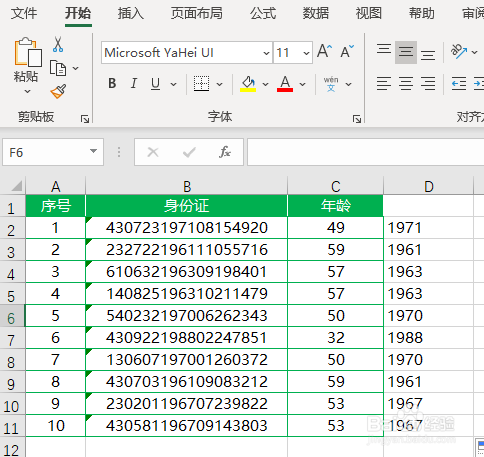Switch to the 插入 ribbon tab
This screenshot has height=457, width=484.
tap(131, 14)
